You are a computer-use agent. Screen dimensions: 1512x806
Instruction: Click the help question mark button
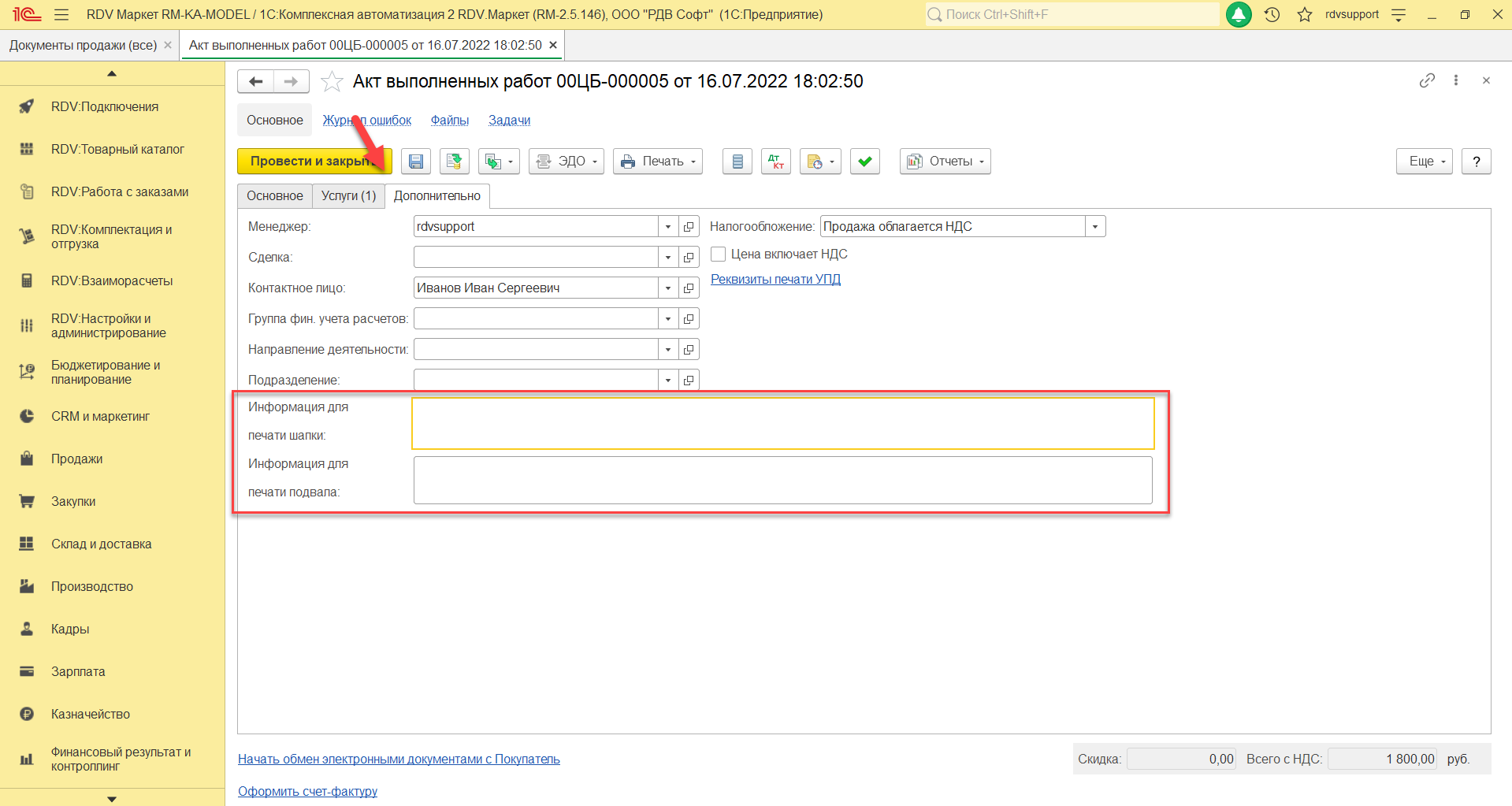click(1477, 162)
